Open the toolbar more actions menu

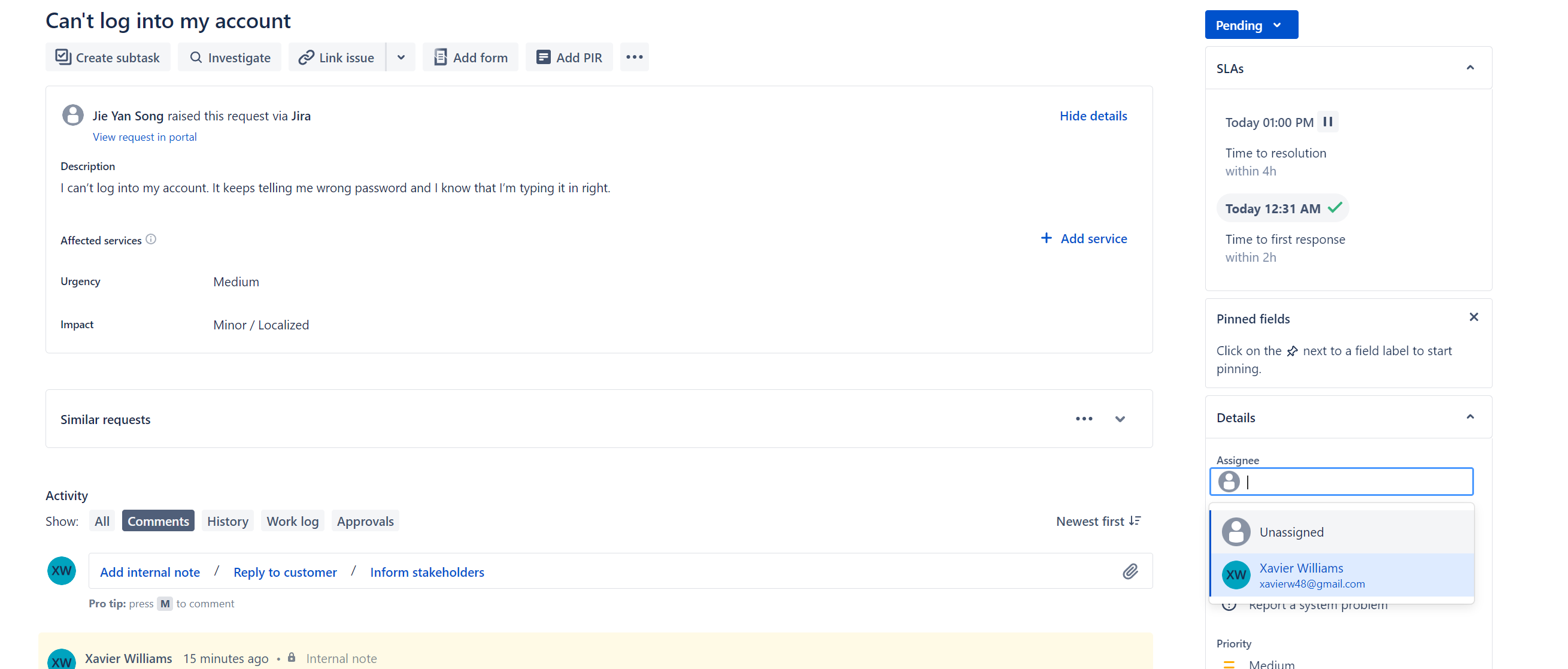(x=634, y=57)
